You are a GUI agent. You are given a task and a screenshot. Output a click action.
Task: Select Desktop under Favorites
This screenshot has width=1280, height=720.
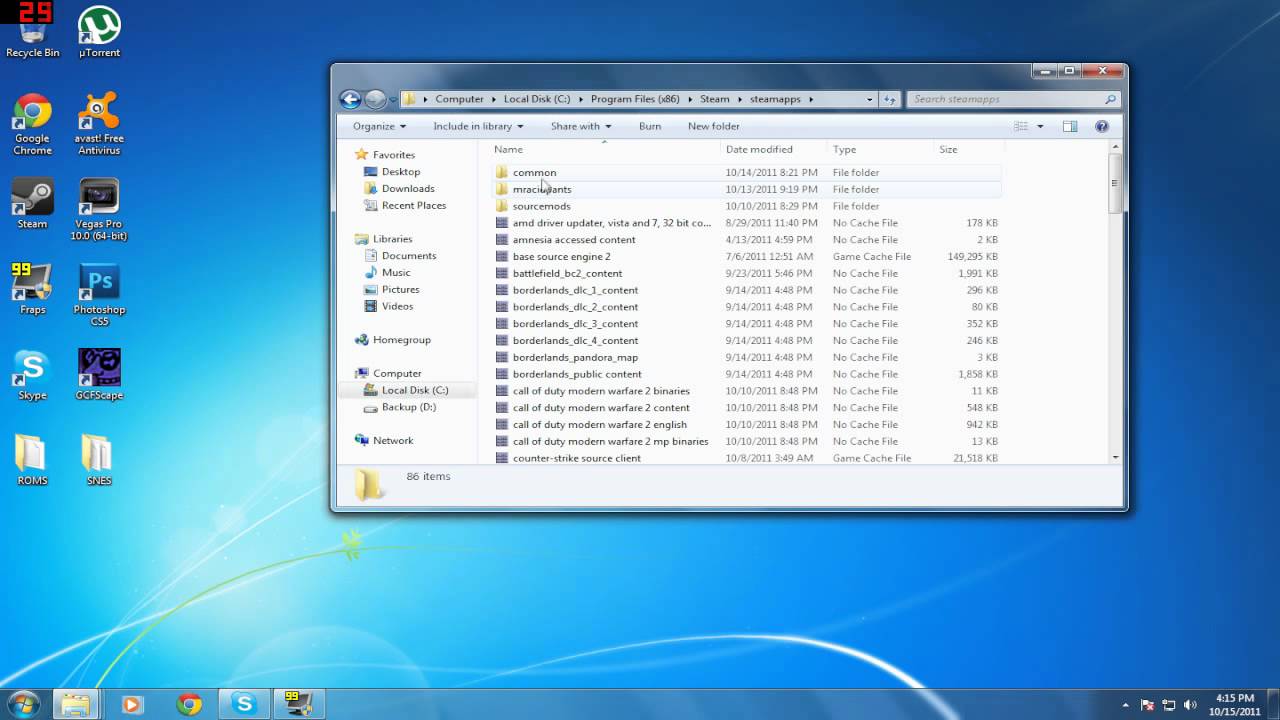coord(400,172)
